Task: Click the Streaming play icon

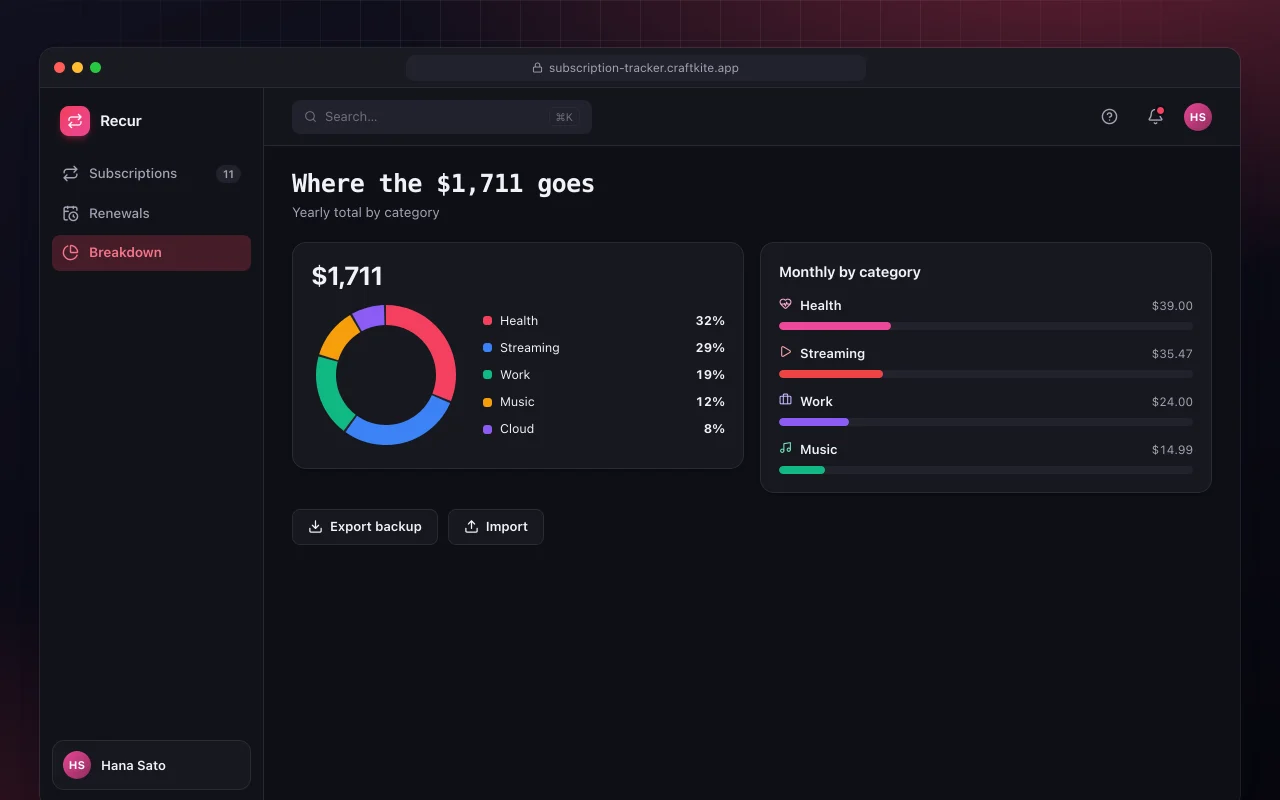Action: tap(786, 352)
